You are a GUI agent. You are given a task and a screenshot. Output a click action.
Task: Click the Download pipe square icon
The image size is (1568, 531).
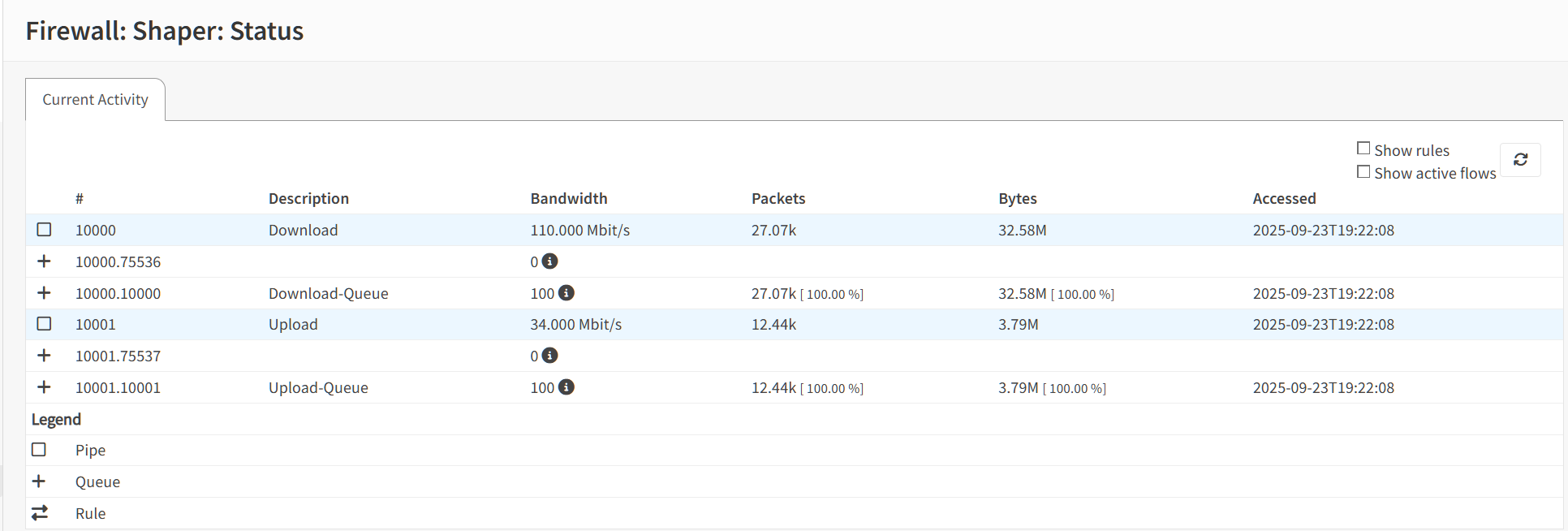pyautogui.click(x=44, y=230)
